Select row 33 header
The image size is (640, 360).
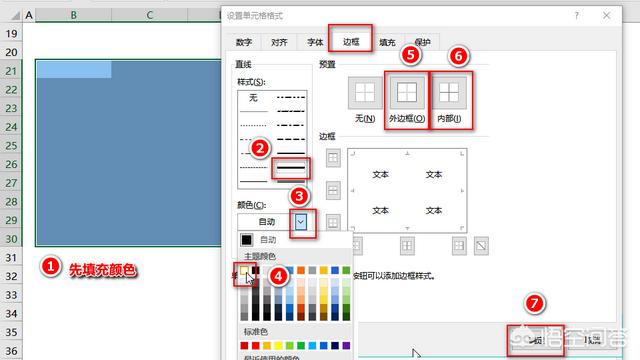11,295
